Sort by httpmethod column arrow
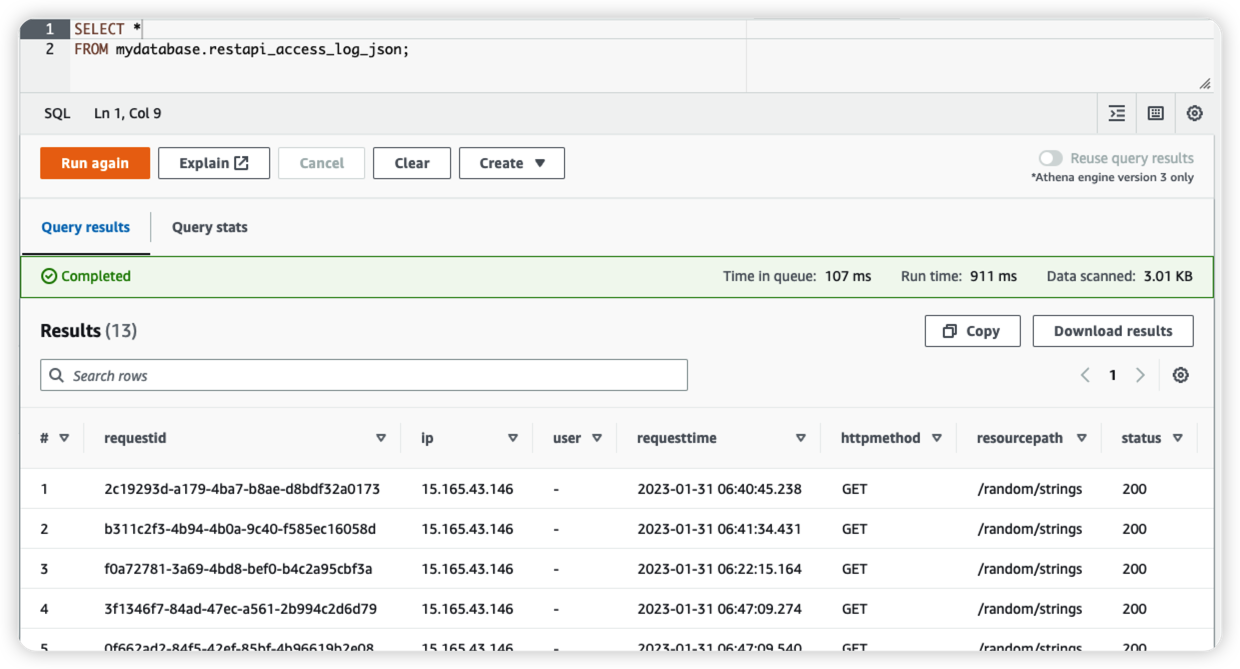 (937, 438)
